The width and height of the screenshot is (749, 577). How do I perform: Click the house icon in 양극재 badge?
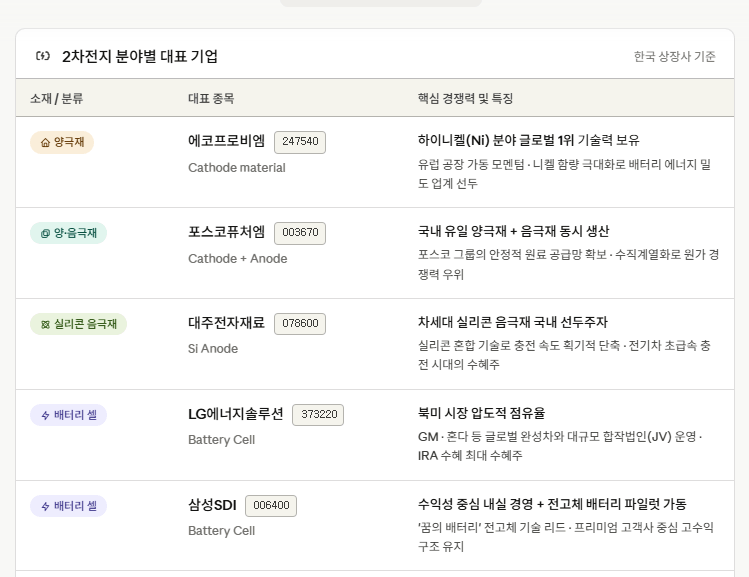click(45, 142)
